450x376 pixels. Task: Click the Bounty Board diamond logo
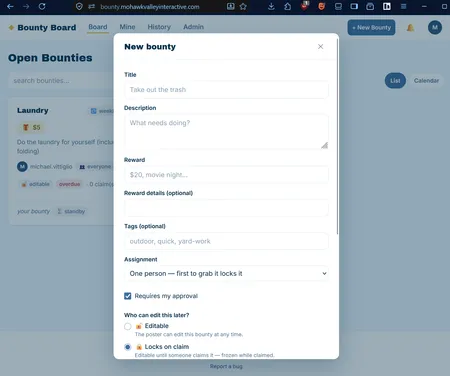tap(11, 27)
